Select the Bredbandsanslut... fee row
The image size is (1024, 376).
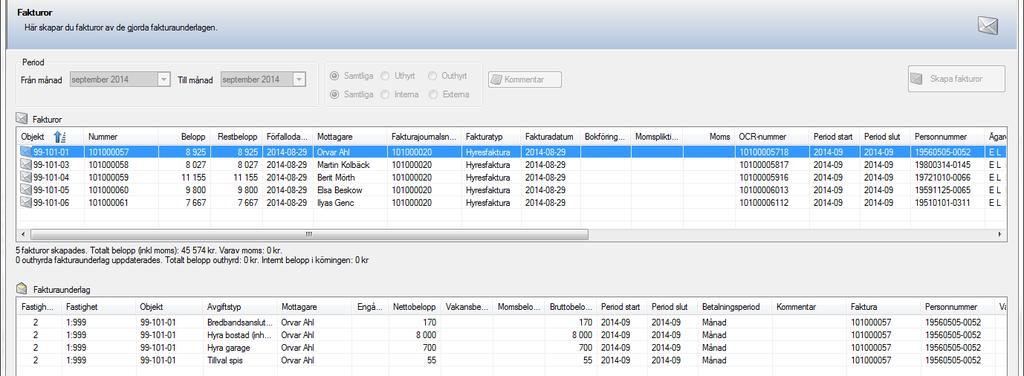click(x=512, y=322)
